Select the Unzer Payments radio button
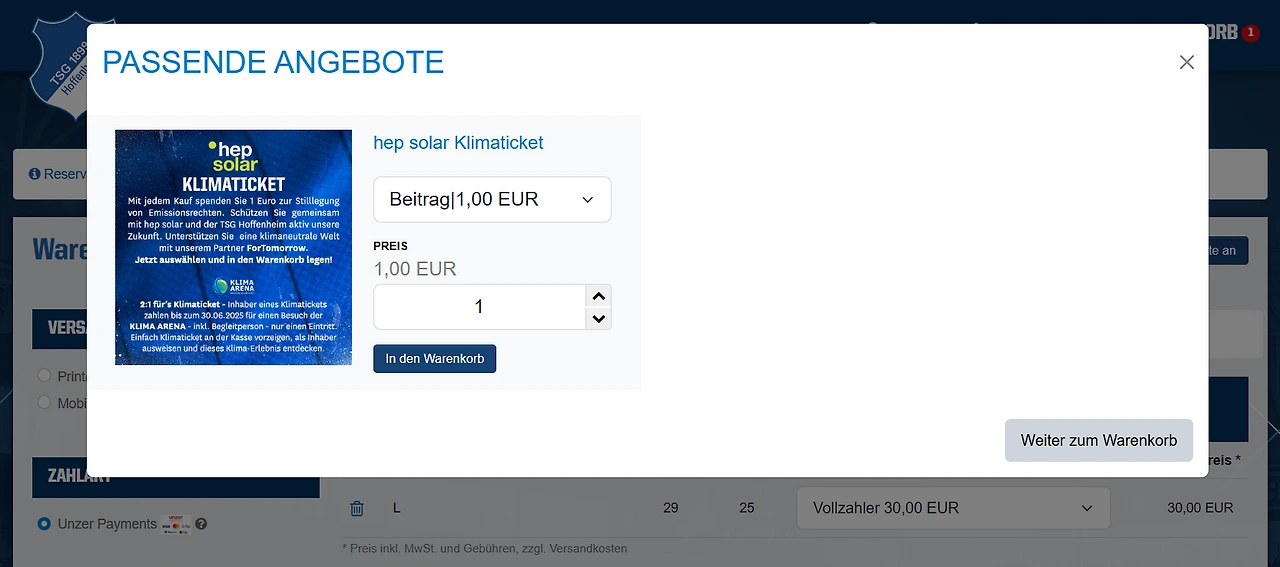Image resolution: width=1280 pixels, height=567 pixels. 44,524
